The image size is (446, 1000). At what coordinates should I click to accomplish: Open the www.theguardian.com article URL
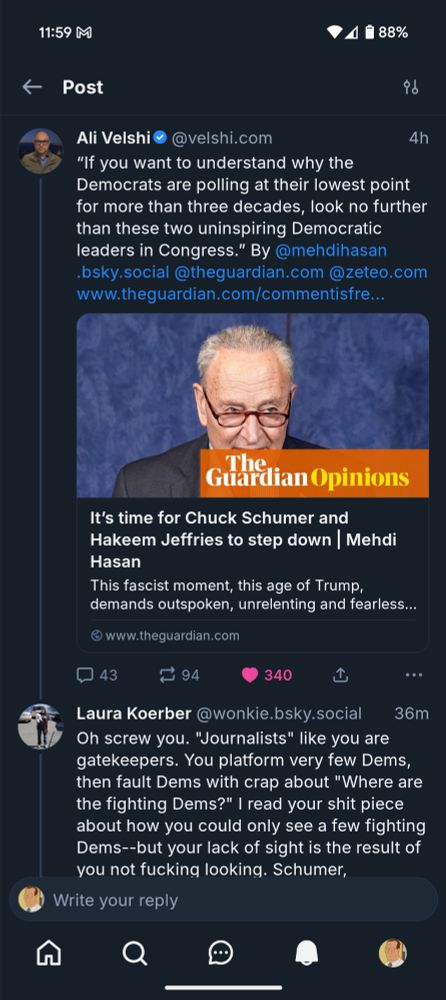[230, 295]
